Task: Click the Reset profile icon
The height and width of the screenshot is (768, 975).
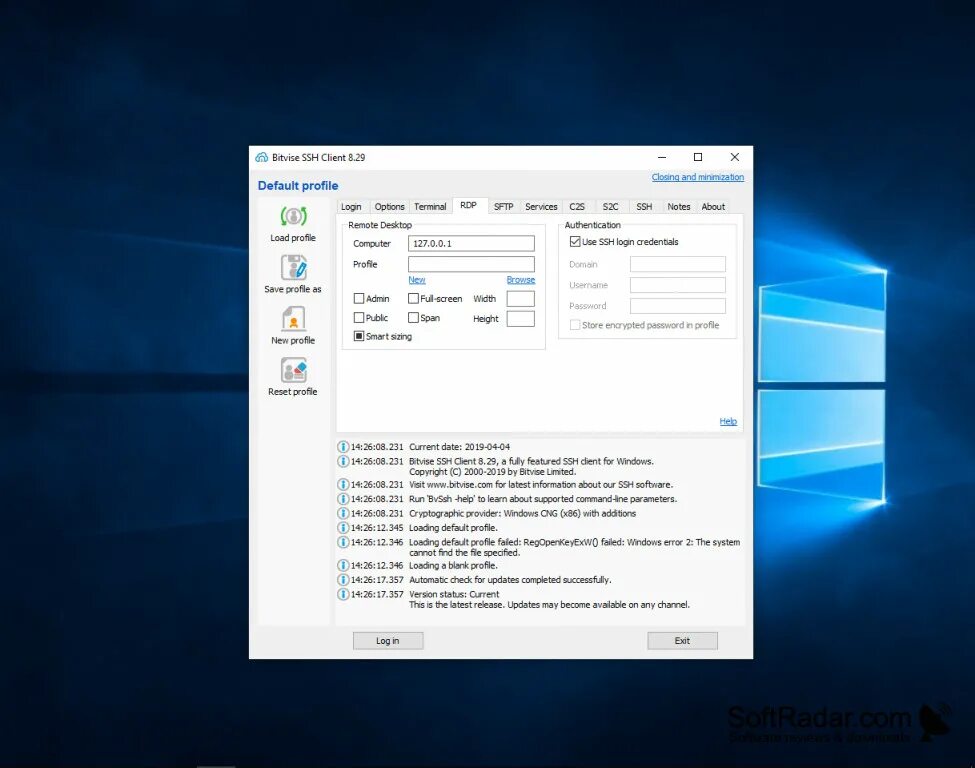Action: [x=293, y=371]
